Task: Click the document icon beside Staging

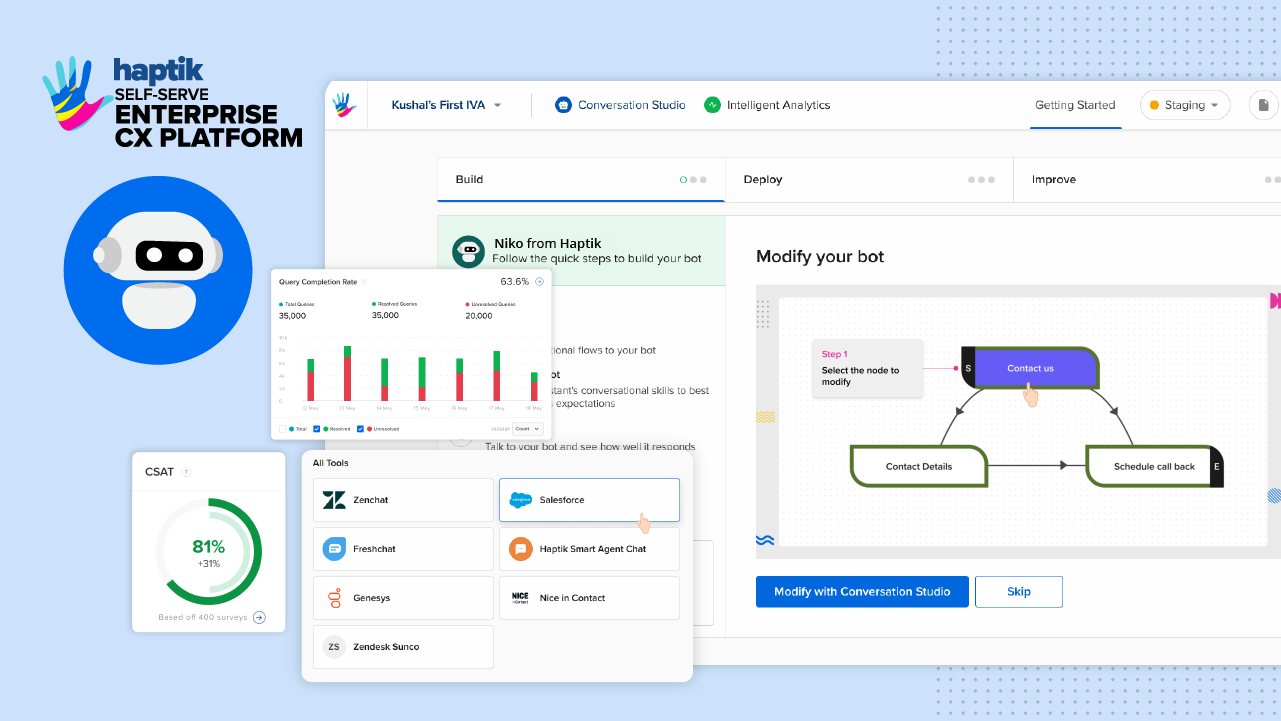Action: click(1264, 105)
